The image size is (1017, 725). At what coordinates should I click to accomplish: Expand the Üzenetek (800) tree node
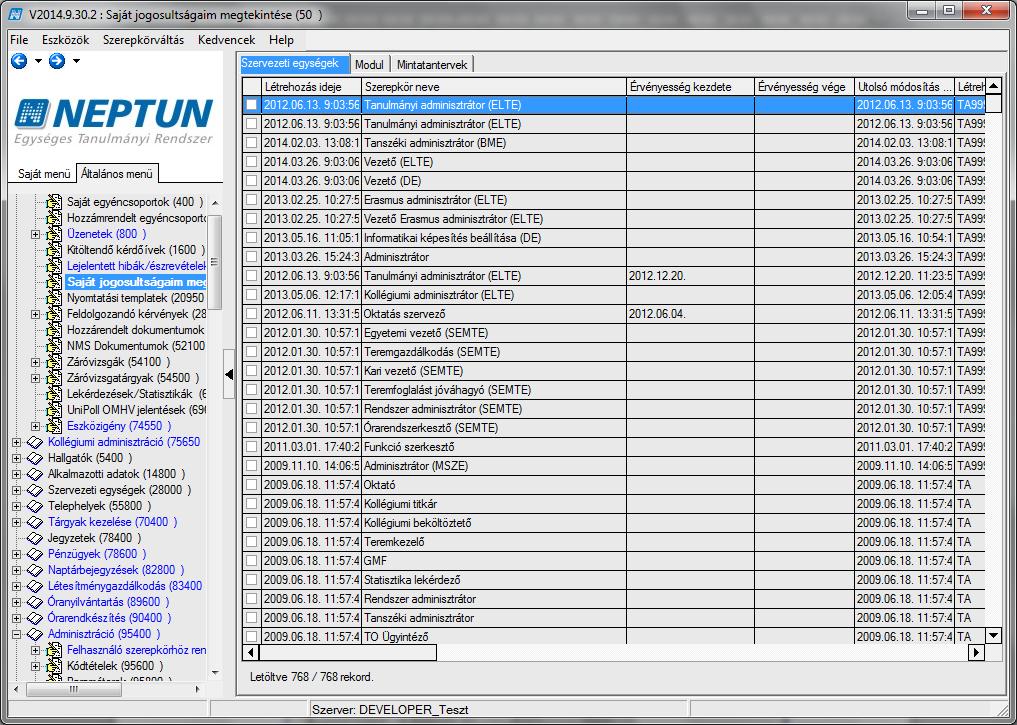click(x=36, y=234)
